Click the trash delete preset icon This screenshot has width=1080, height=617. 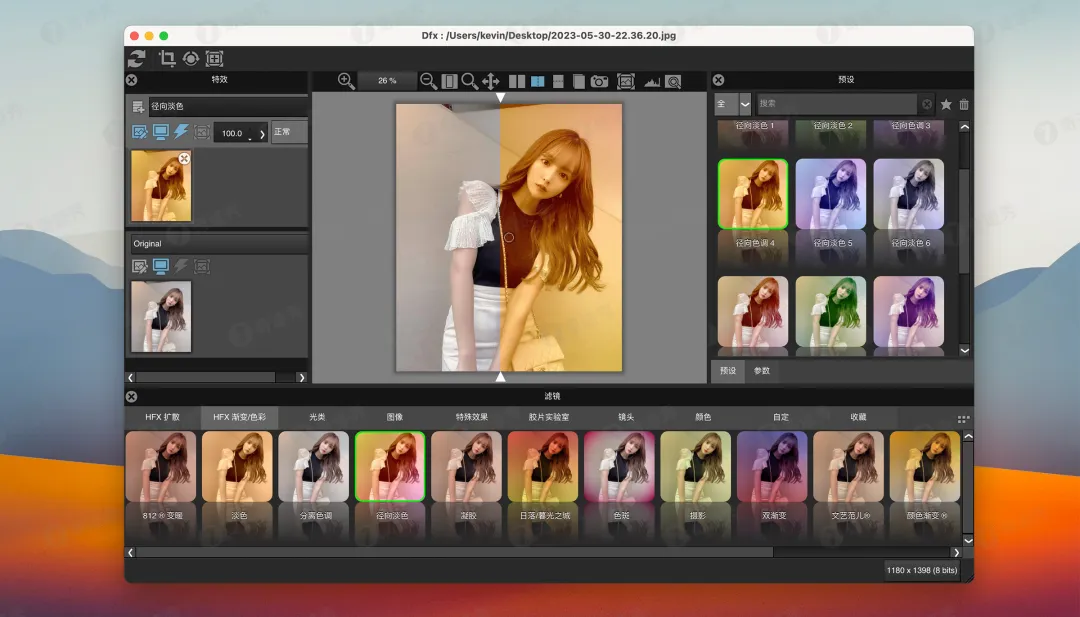(x=964, y=104)
